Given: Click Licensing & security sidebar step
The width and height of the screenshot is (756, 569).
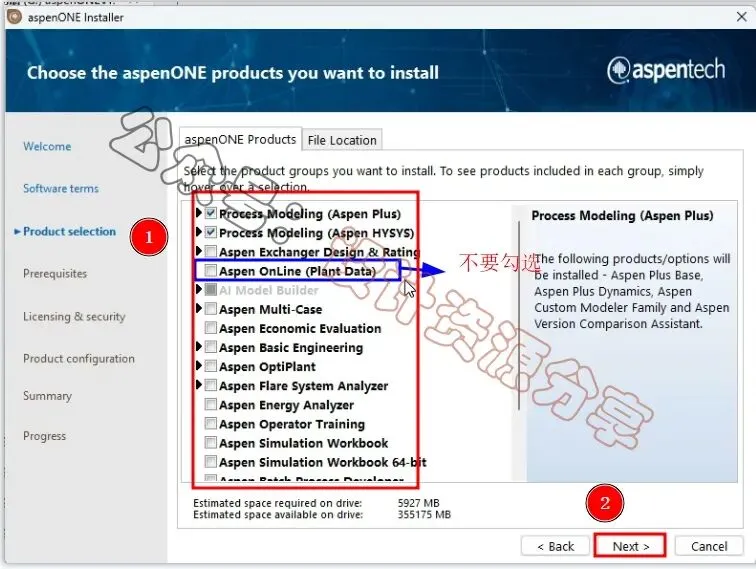Looking at the screenshot, I should [74, 316].
